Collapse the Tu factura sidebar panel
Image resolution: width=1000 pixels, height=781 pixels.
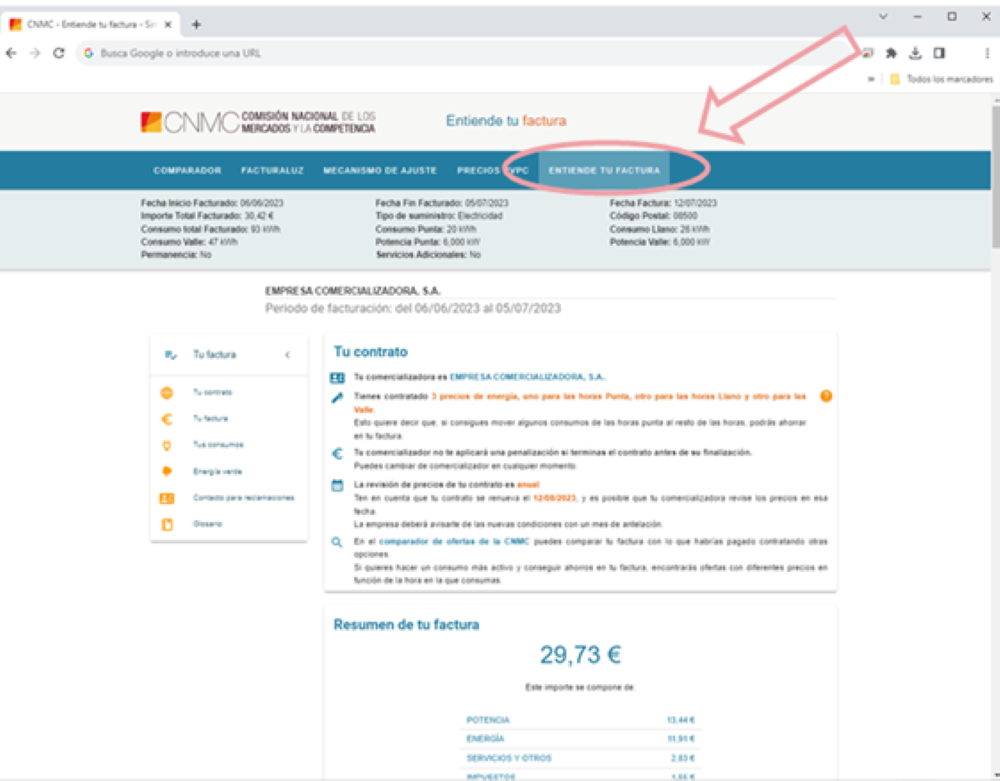287,355
